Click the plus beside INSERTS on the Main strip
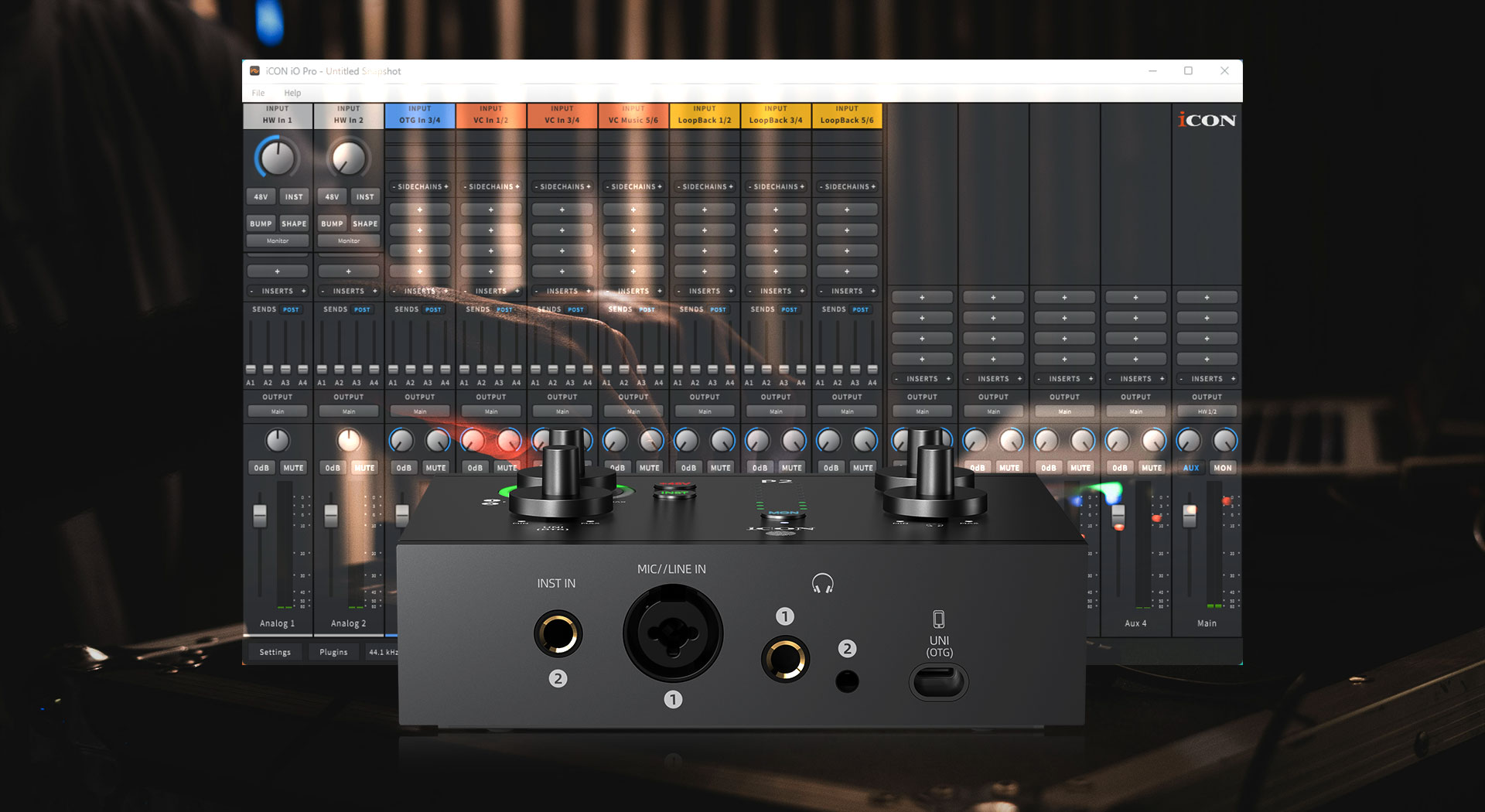 [1233, 379]
